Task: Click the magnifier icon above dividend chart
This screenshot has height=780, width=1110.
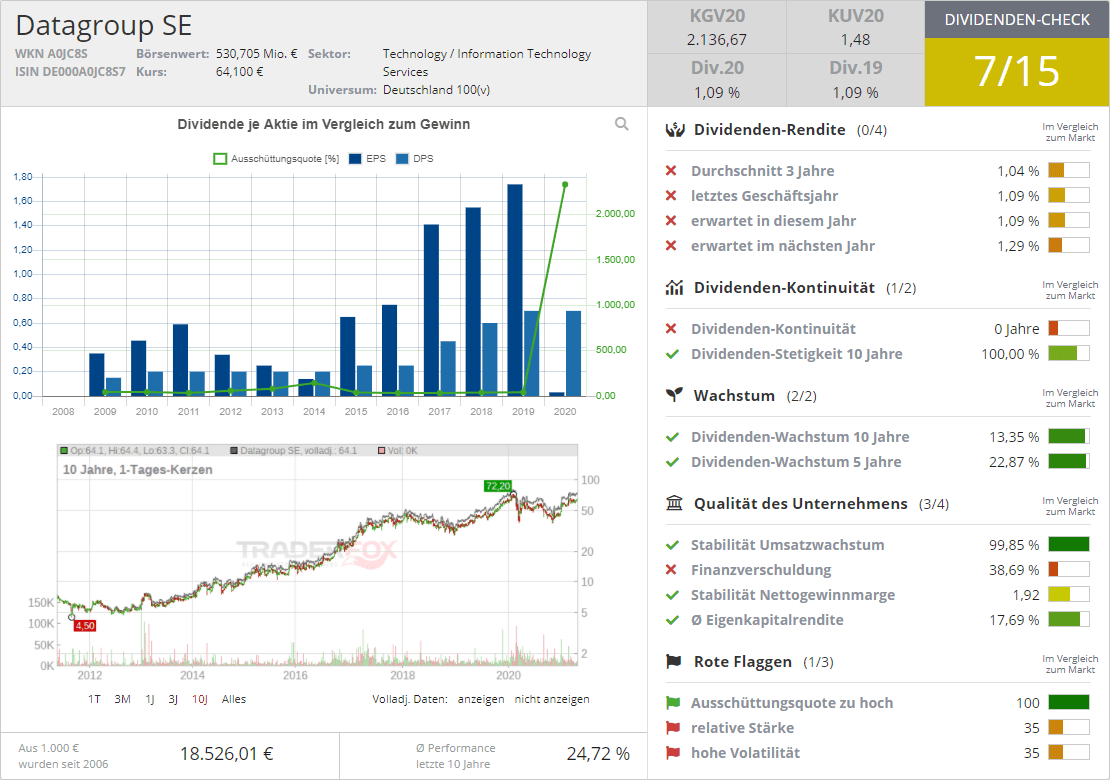Action: 622,124
